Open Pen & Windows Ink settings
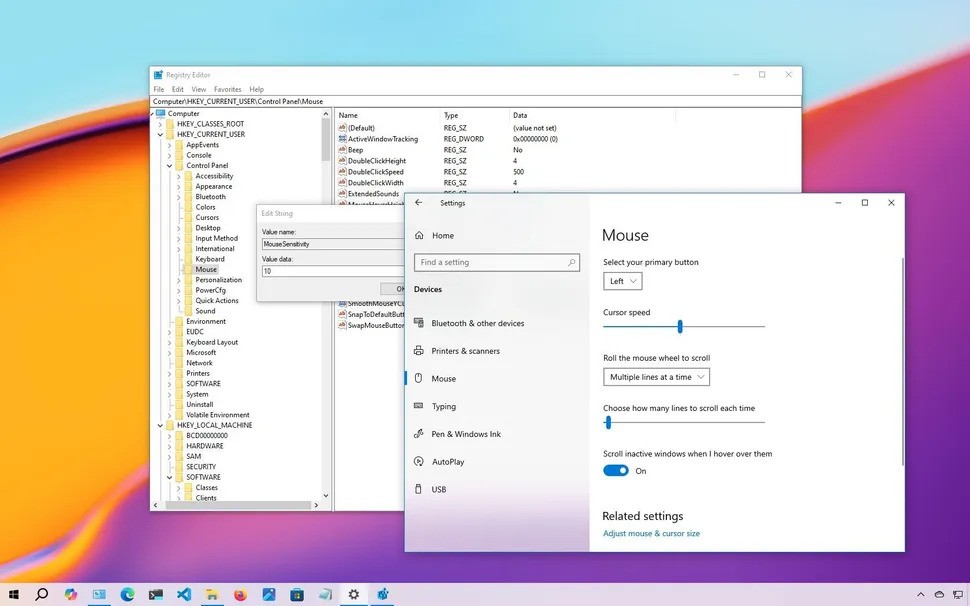Viewport: 970px width, 606px height. coord(465,435)
